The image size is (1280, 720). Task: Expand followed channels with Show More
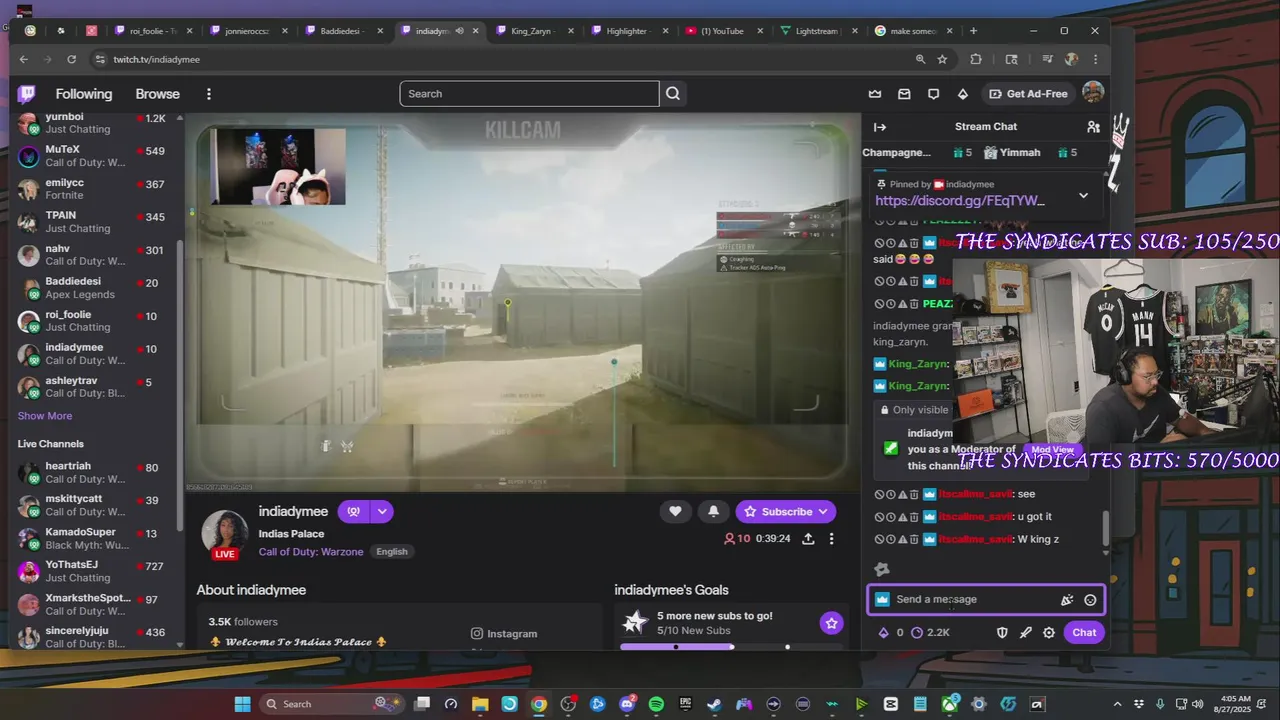coord(45,416)
